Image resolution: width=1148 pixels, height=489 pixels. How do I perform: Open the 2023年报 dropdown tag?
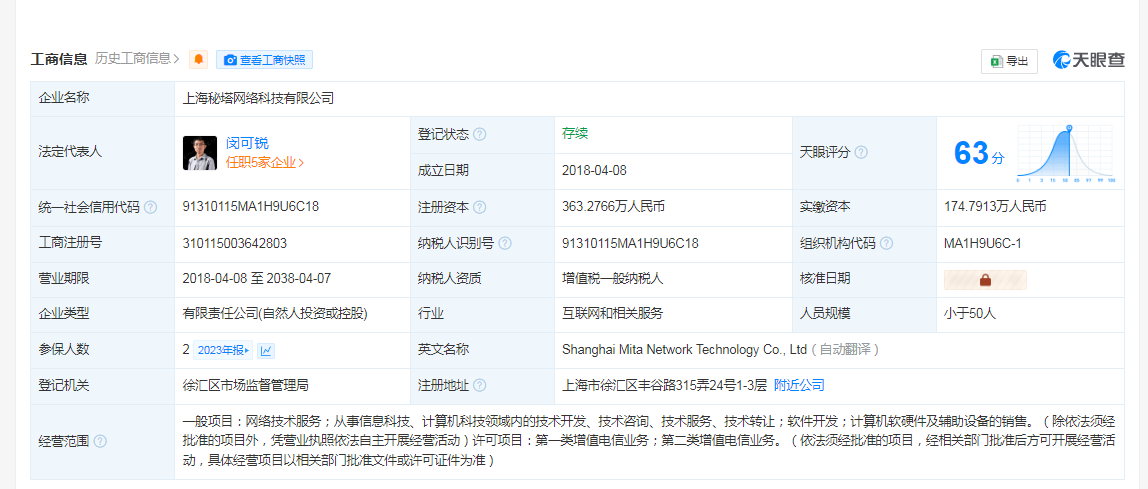224,350
